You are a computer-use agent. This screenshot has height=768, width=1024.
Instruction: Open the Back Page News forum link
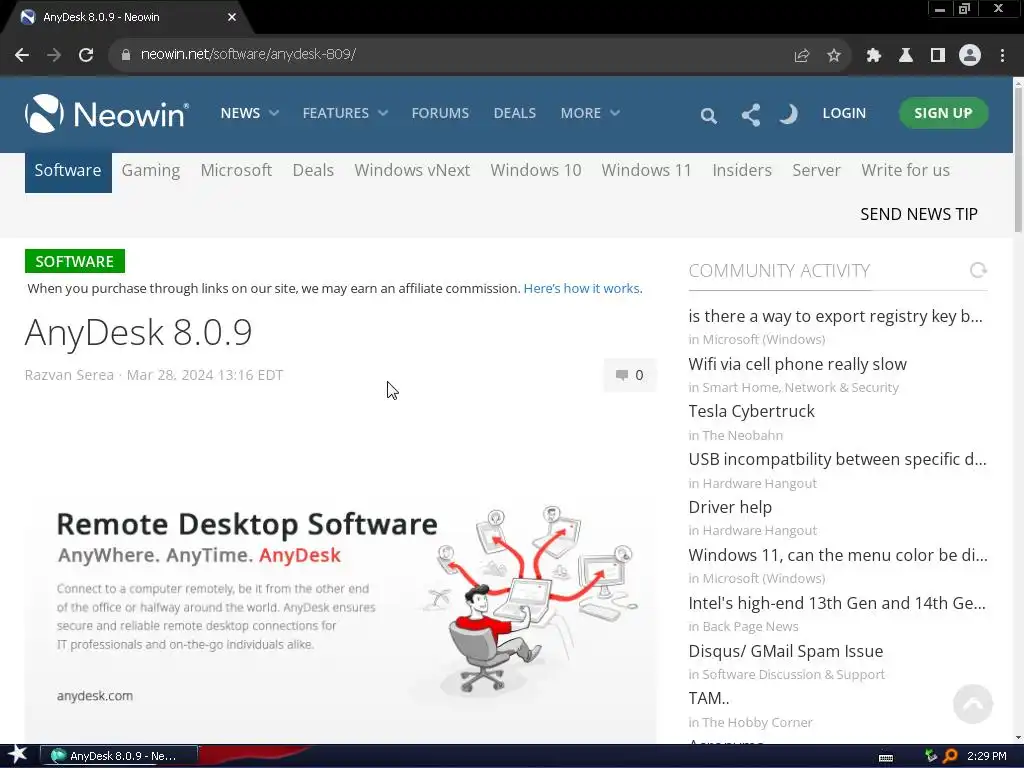pyautogui.click(x=750, y=627)
